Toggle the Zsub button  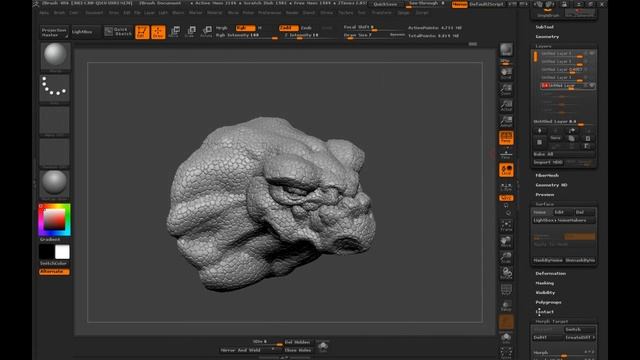pos(307,28)
